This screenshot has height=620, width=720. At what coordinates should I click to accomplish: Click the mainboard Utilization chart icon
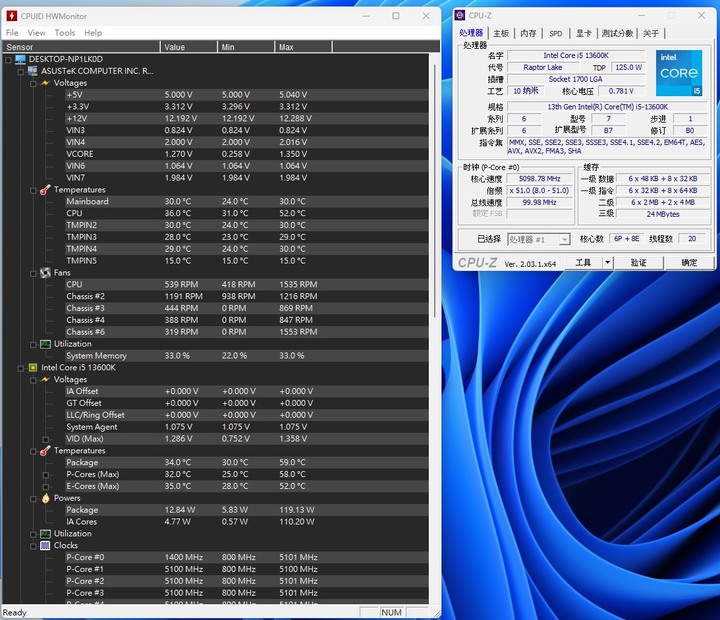[45, 344]
